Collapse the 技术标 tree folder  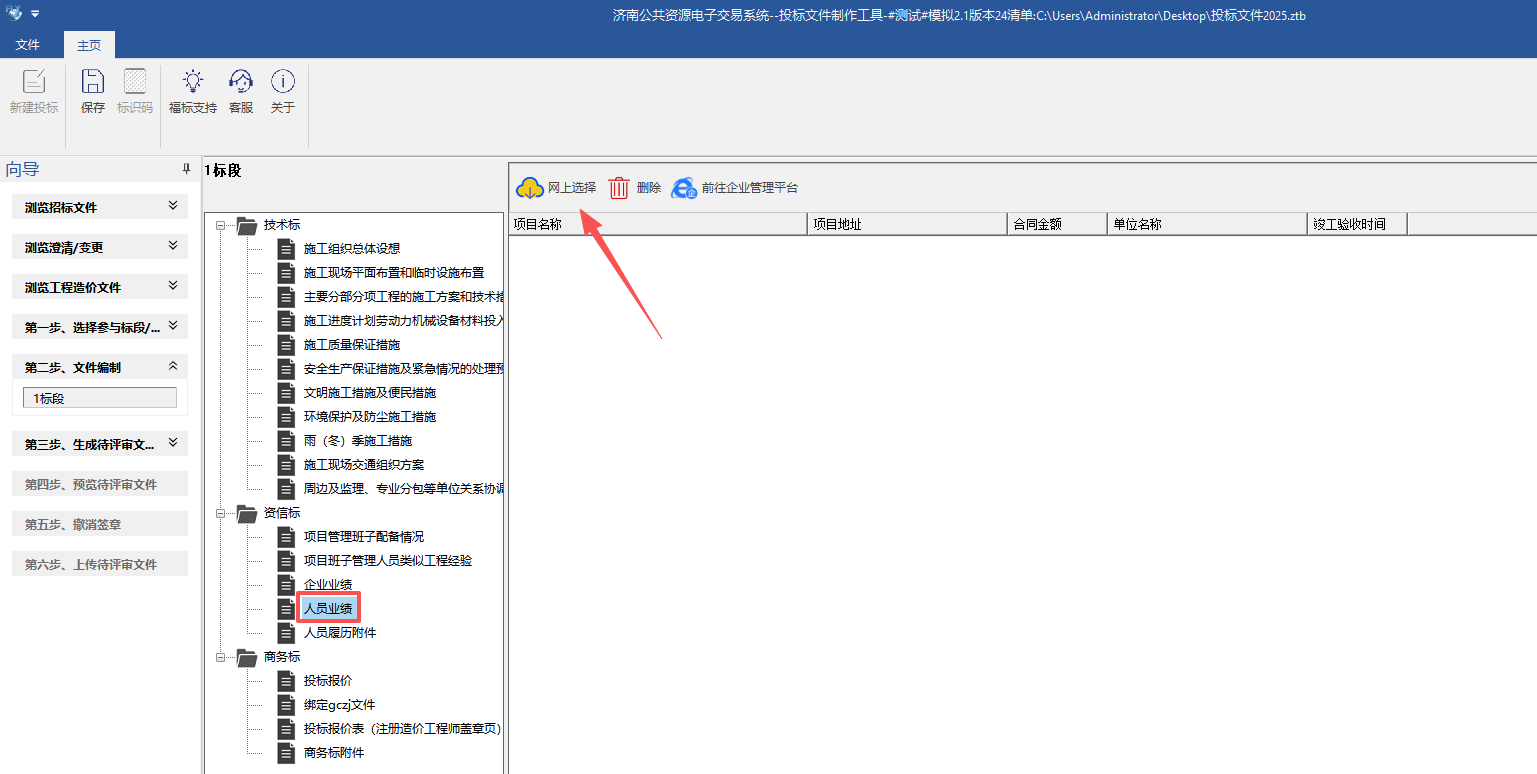click(220, 225)
